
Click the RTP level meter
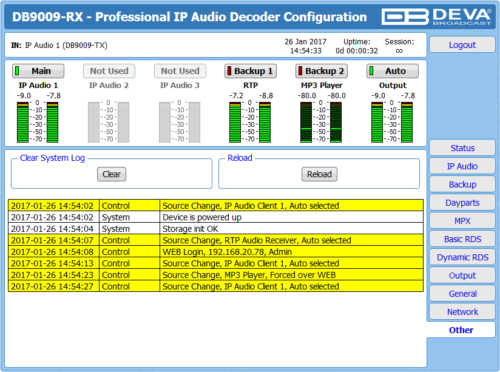point(250,122)
